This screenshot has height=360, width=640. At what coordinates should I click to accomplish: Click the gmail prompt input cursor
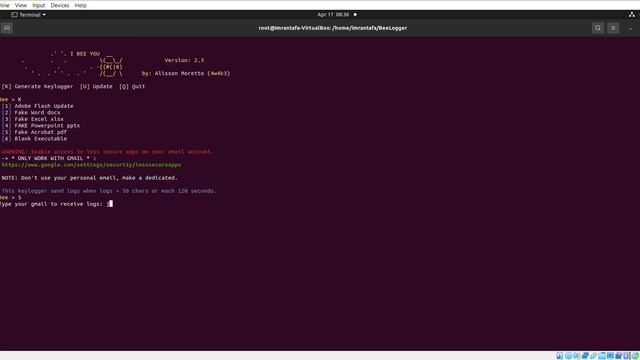tap(111, 204)
